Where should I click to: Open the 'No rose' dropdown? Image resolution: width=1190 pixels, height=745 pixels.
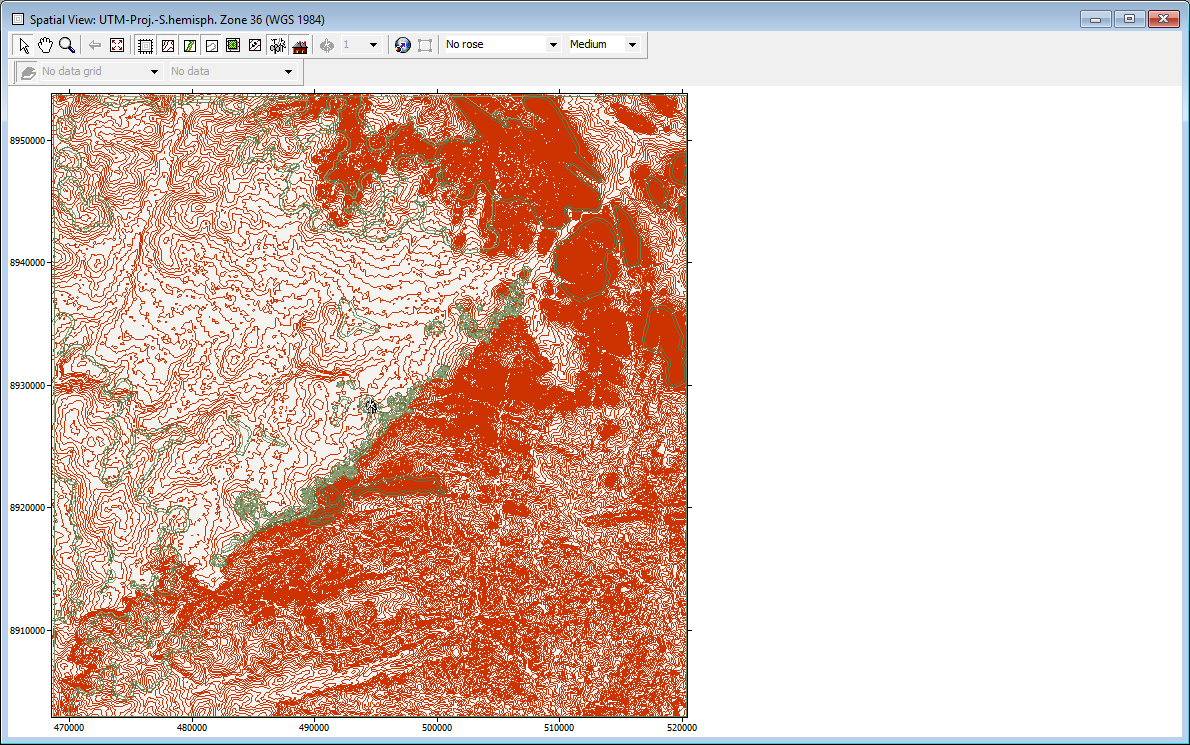(x=553, y=45)
